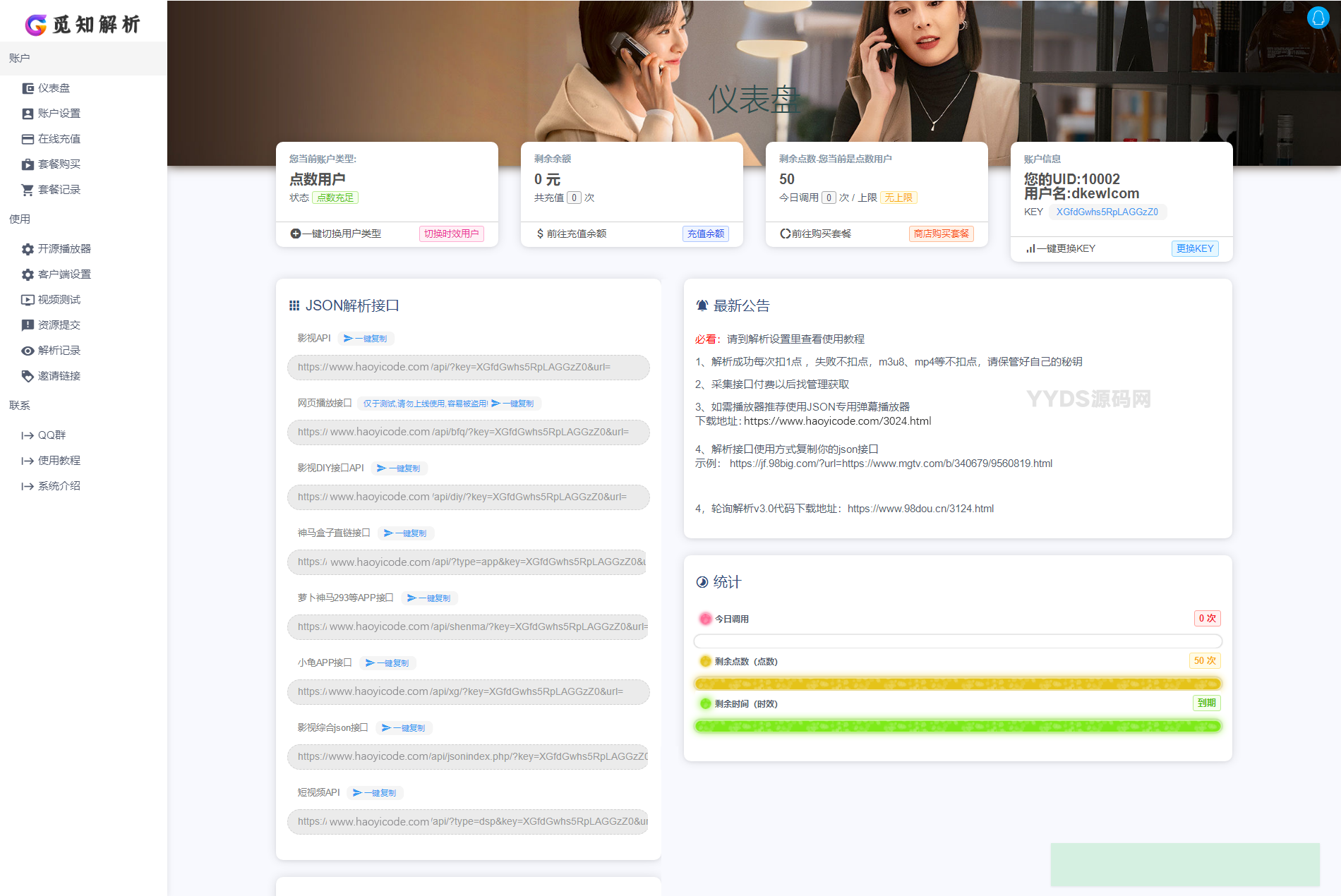Image resolution: width=1341 pixels, height=896 pixels.
Task: Click the 短视频API URL field
Action: [x=469, y=822]
